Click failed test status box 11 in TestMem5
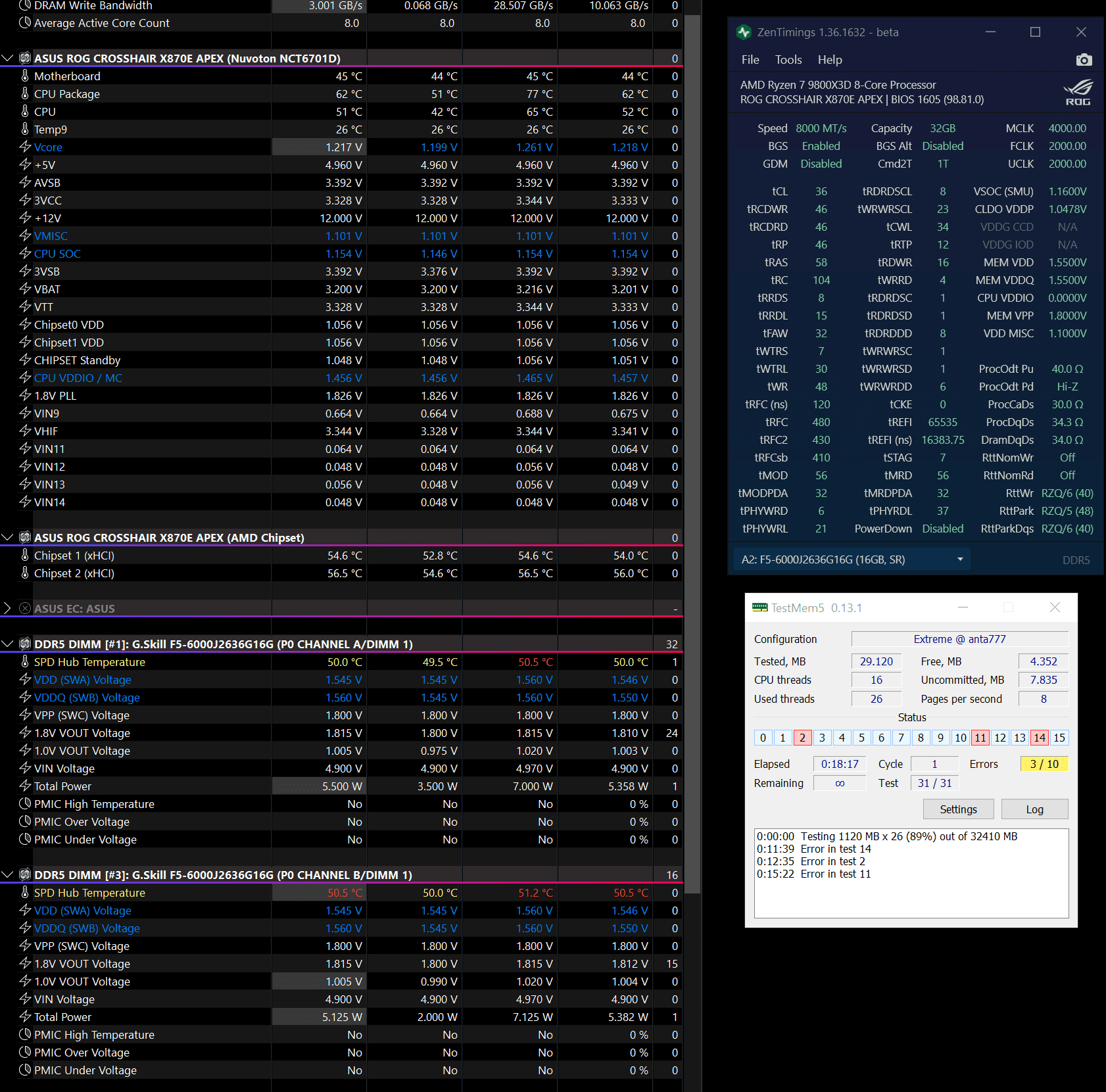 coord(980,738)
